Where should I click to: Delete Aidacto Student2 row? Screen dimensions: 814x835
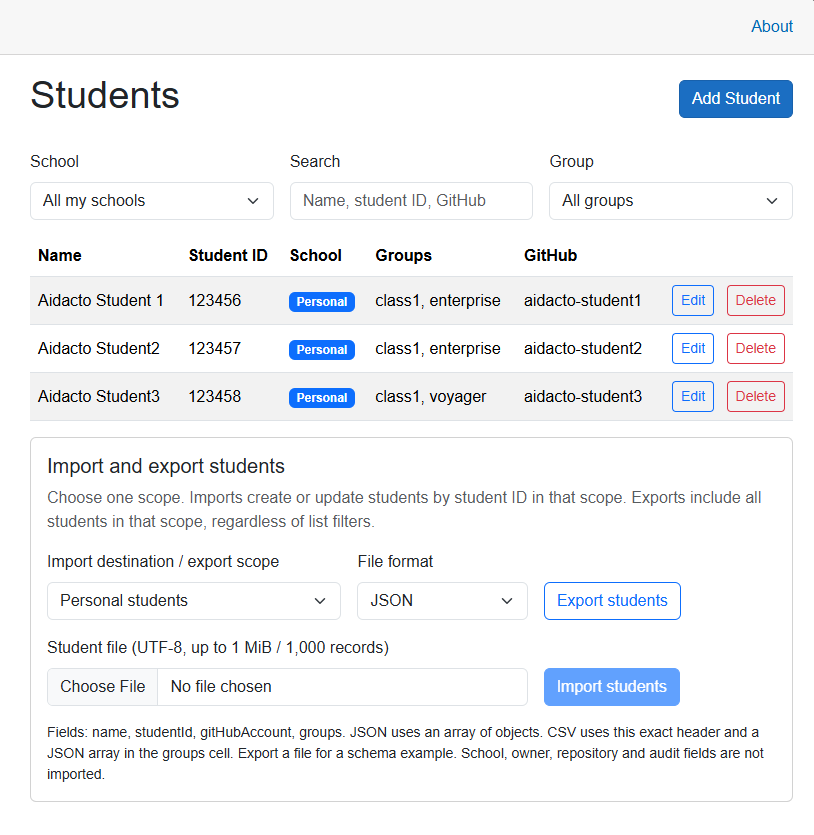(x=755, y=348)
